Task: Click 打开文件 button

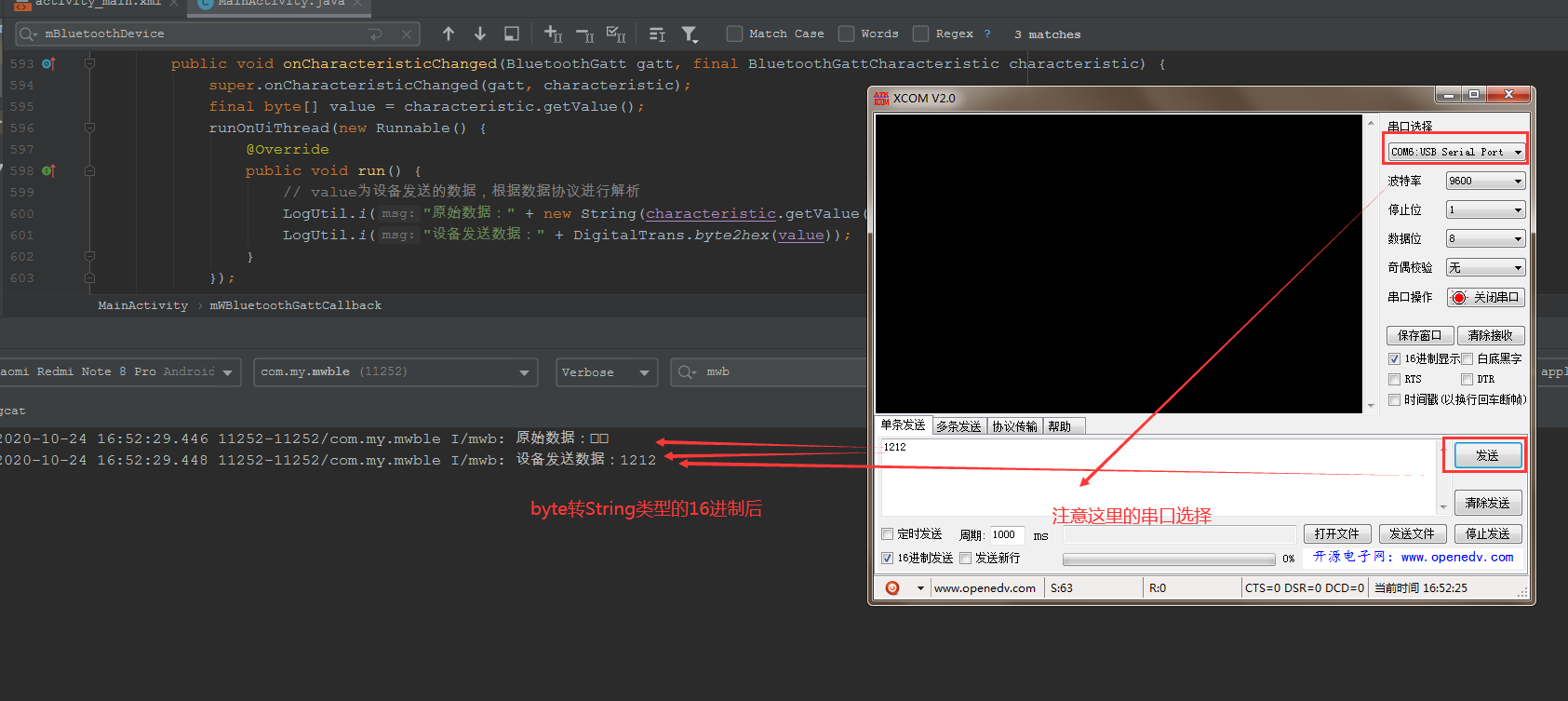Action: point(1337,533)
